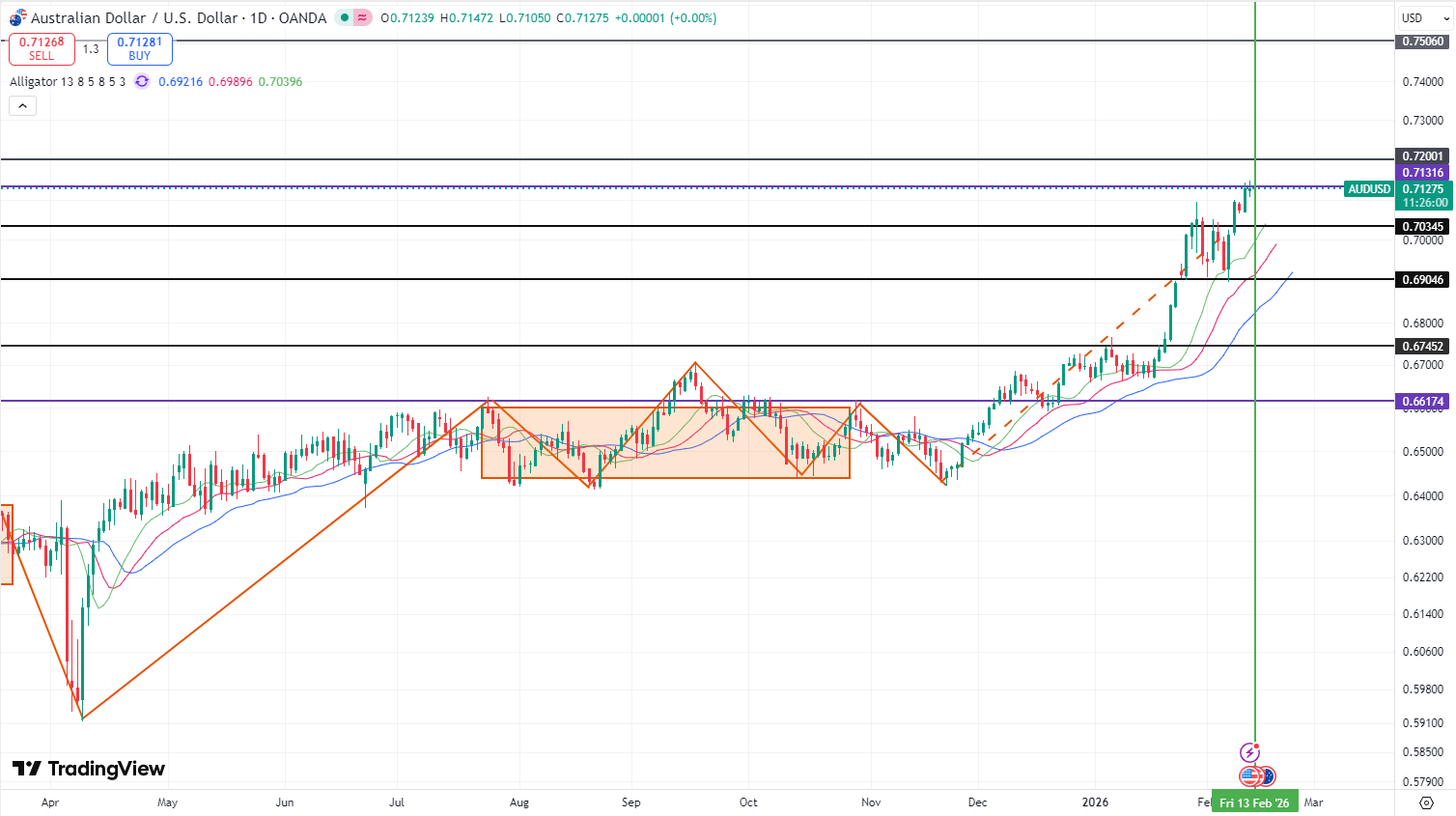
Task: Collapse the indicator legend with chevron
Action: point(22,106)
